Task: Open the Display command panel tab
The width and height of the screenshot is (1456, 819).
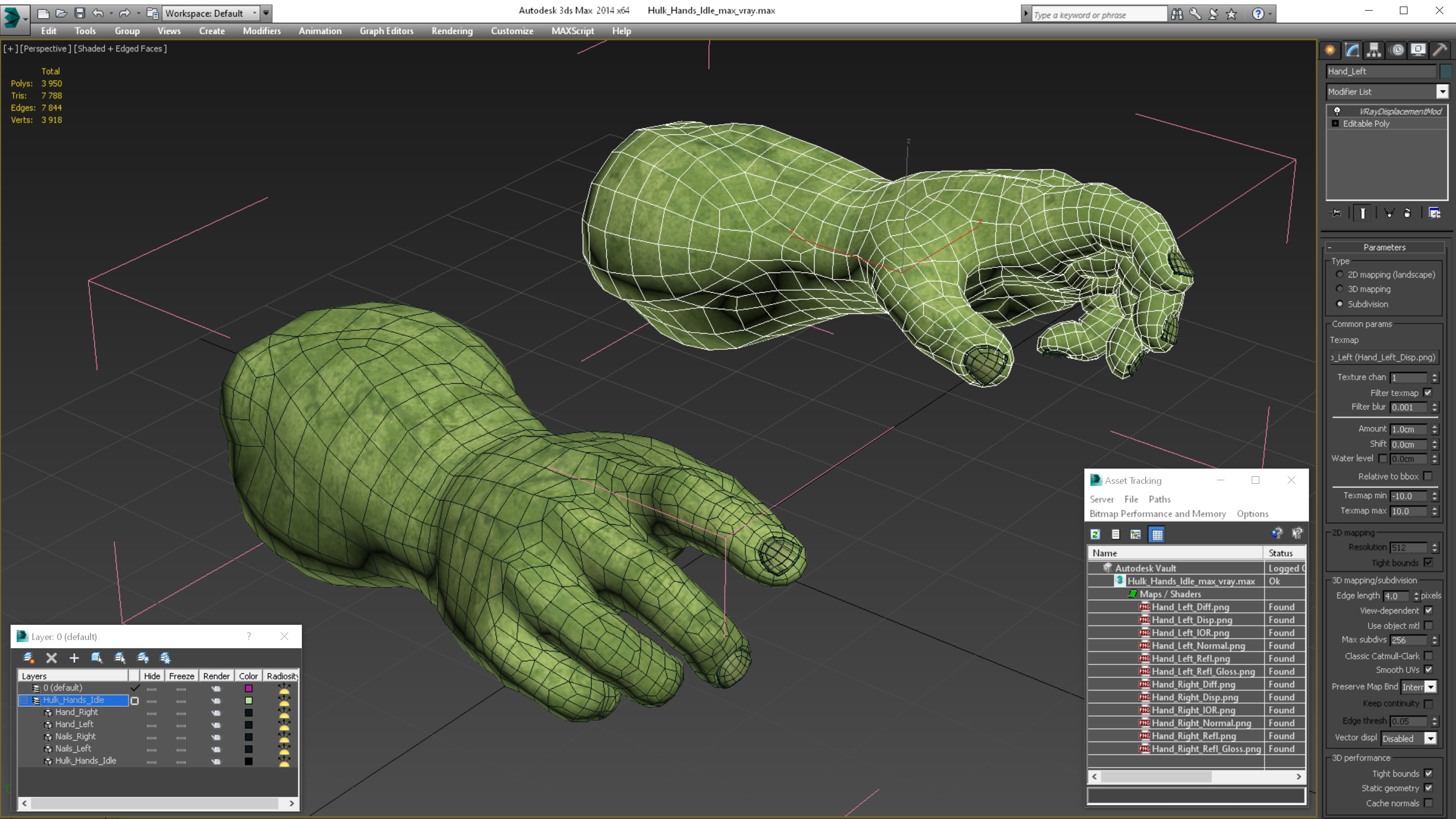Action: coord(1418,51)
